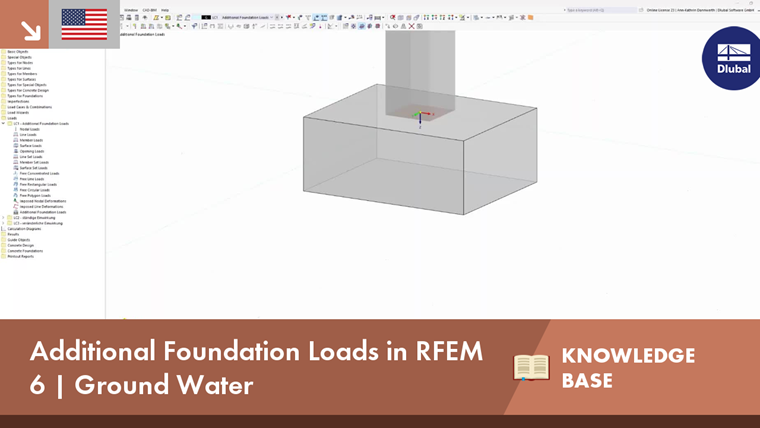Select LC2 - ständige Einwirkung tree item
Image resolution: width=760 pixels, height=428 pixels.
tap(34, 218)
